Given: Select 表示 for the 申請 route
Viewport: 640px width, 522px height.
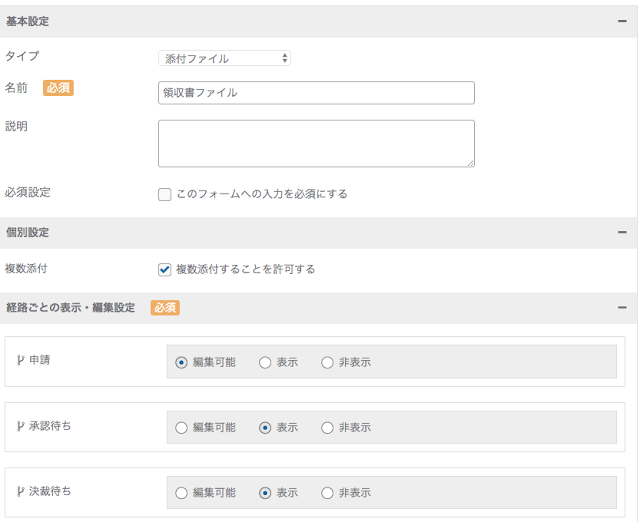Looking at the screenshot, I should click(x=265, y=362).
